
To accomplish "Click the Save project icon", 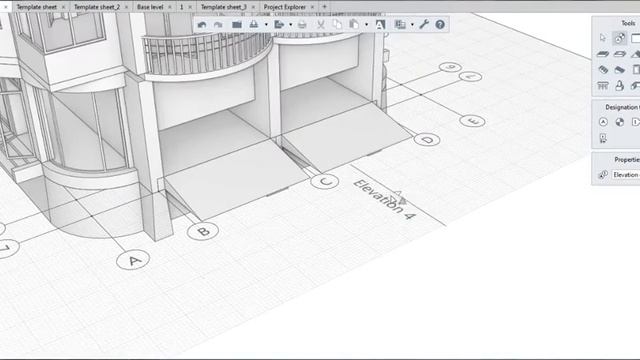I will pyautogui.click(x=254, y=25).
